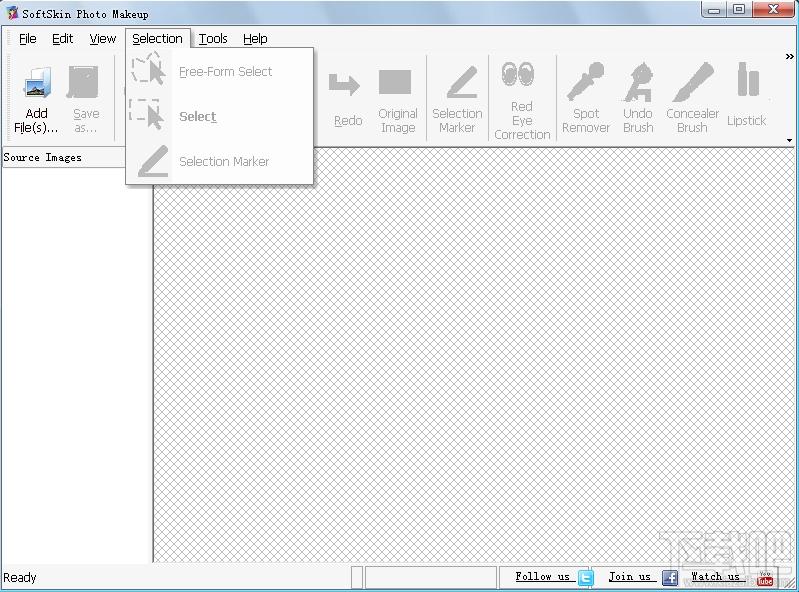Maximize the SoftSkin window
The width and height of the screenshot is (799, 592).
(739, 10)
